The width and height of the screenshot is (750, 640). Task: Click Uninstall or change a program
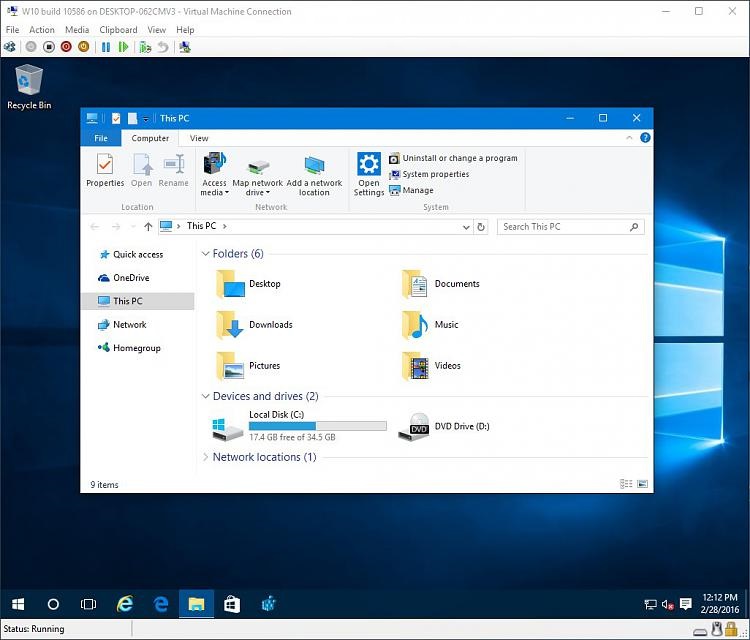[x=453, y=158]
